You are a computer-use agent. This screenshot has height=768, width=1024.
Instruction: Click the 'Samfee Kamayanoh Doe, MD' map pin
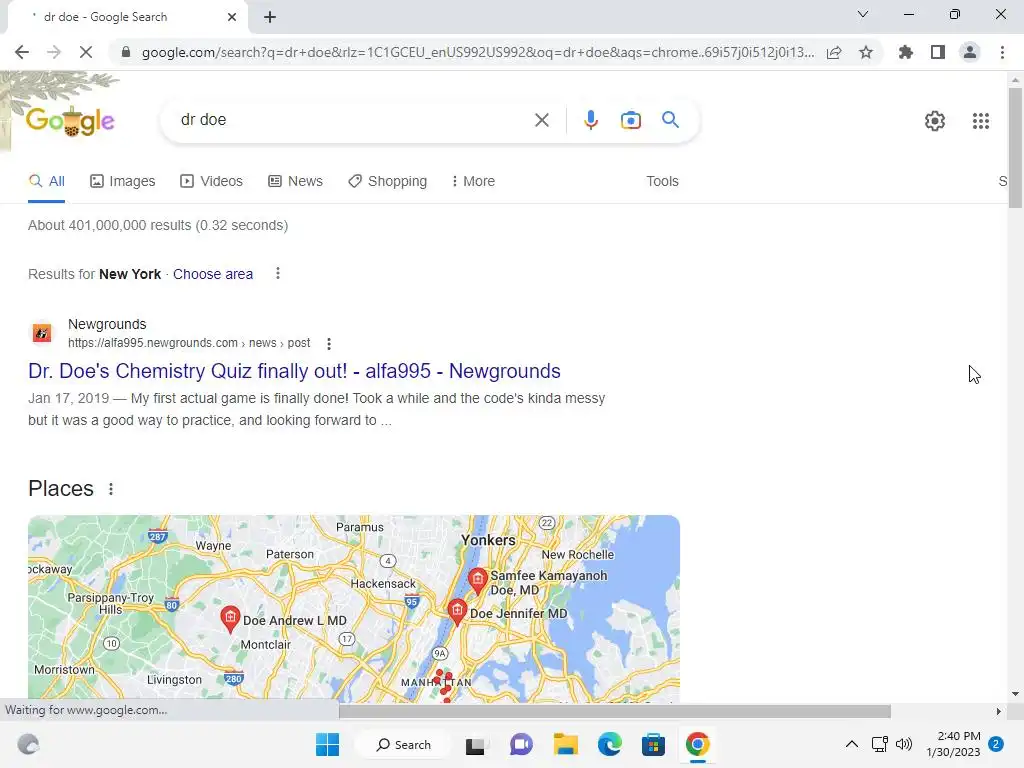click(477, 580)
